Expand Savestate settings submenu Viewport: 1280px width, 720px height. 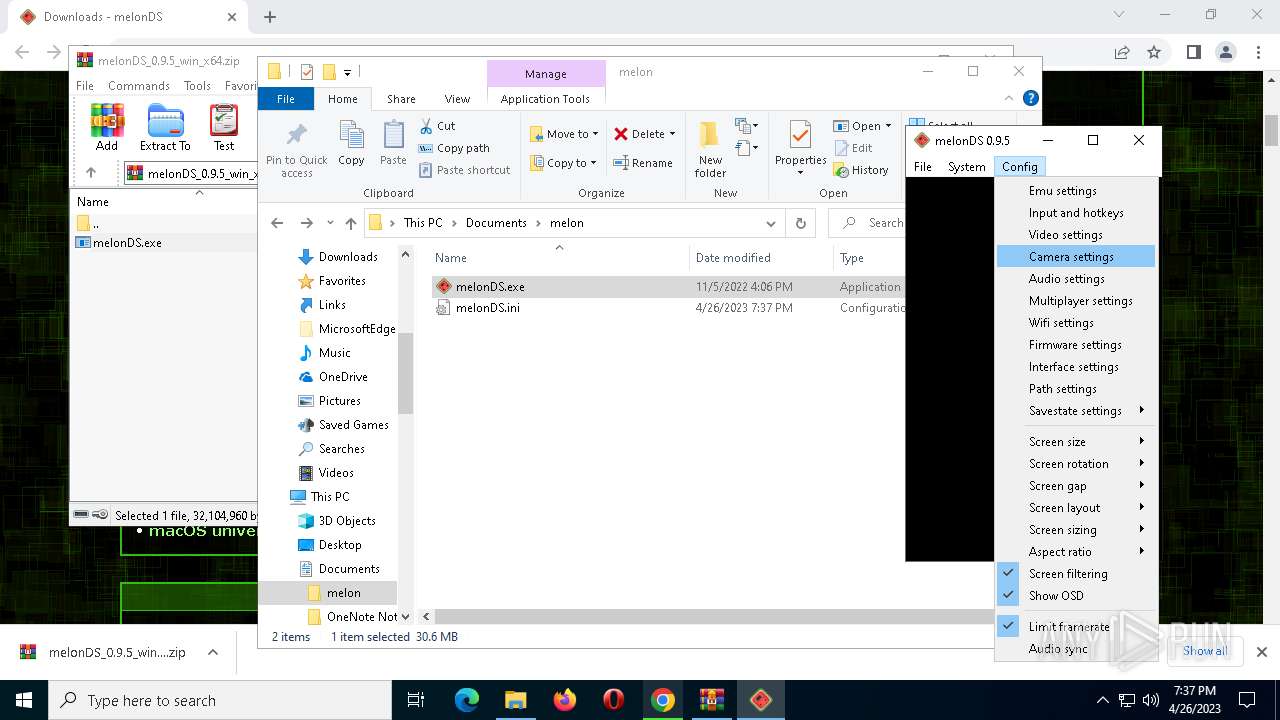coord(1076,411)
